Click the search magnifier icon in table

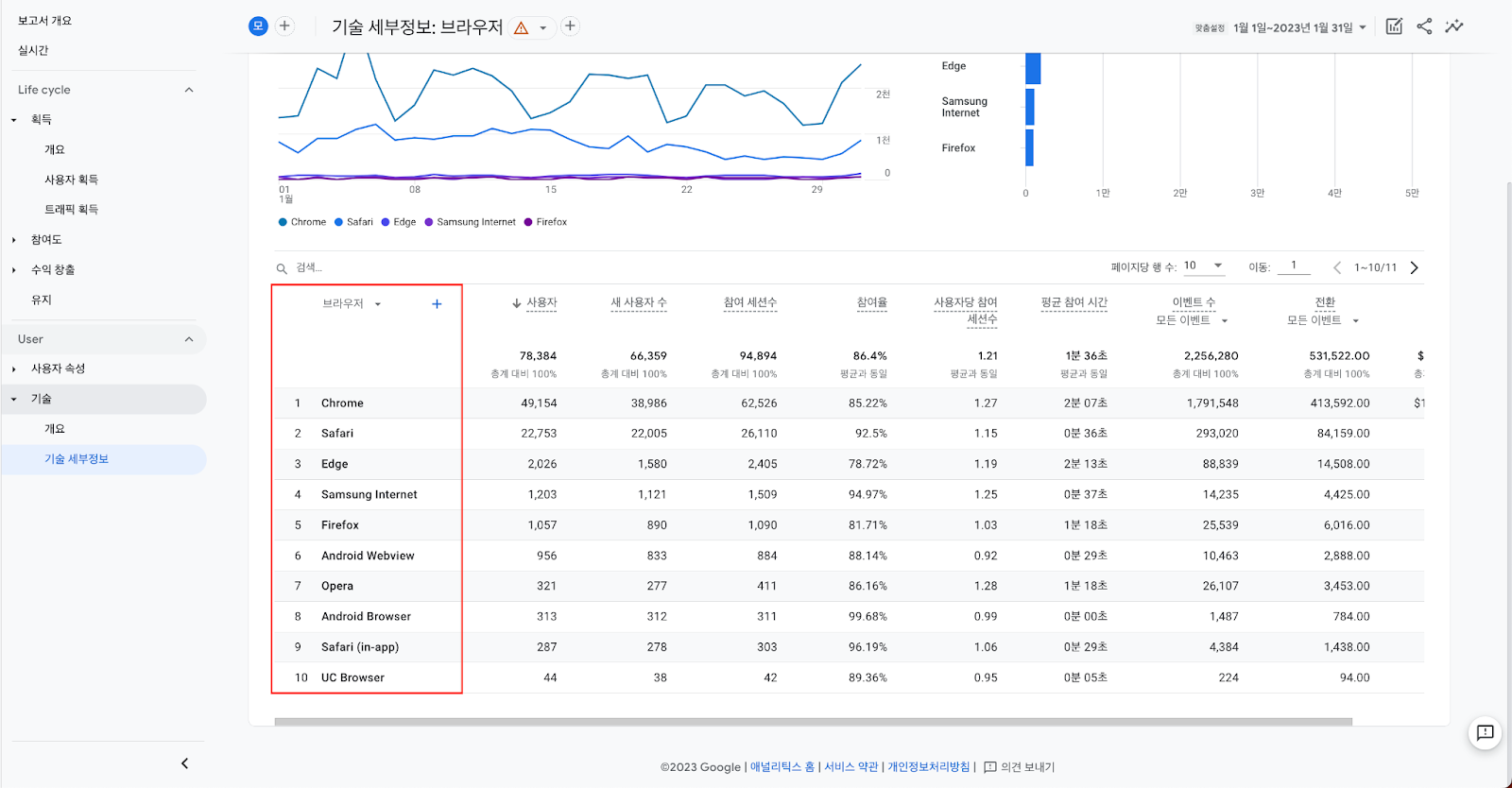(x=282, y=268)
